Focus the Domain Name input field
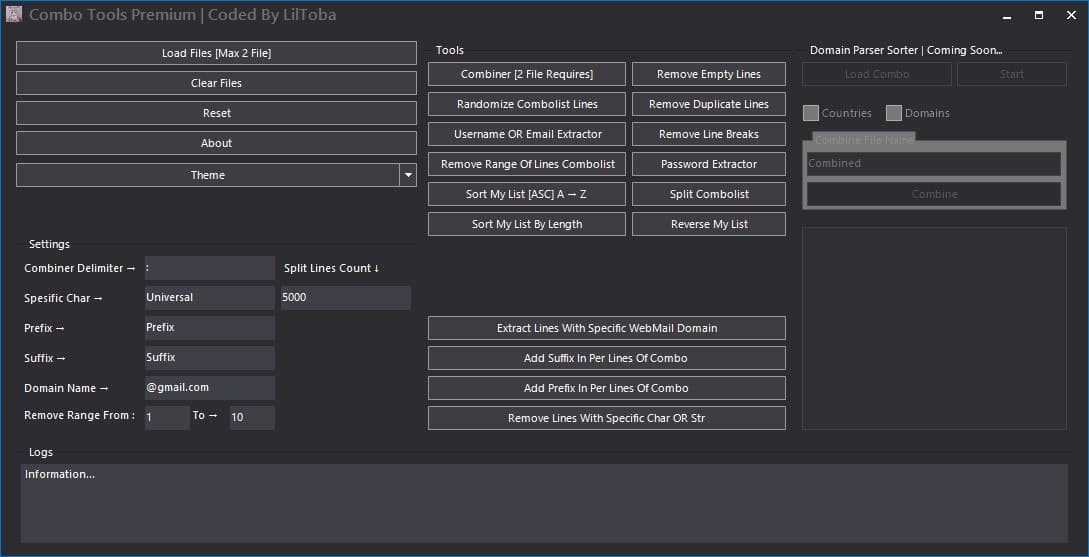The width and height of the screenshot is (1089, 557). point(209,388)
